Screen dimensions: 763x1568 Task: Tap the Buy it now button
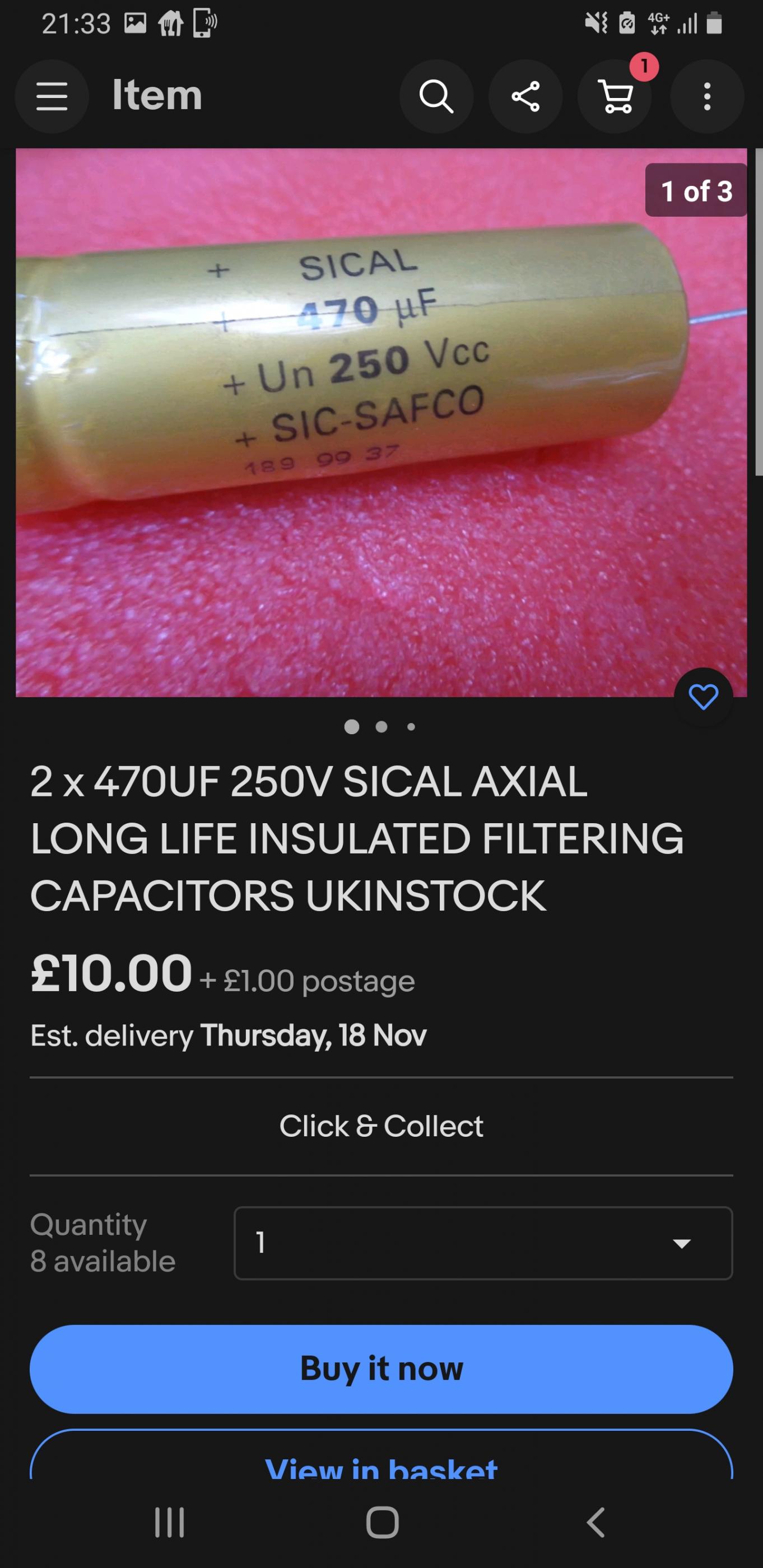tap(381, 1369)
